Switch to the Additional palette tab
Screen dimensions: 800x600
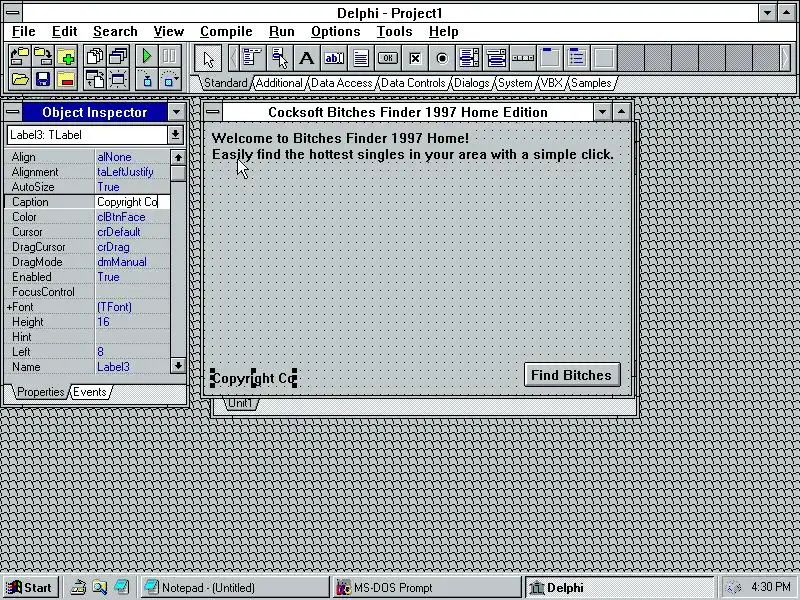279,83
